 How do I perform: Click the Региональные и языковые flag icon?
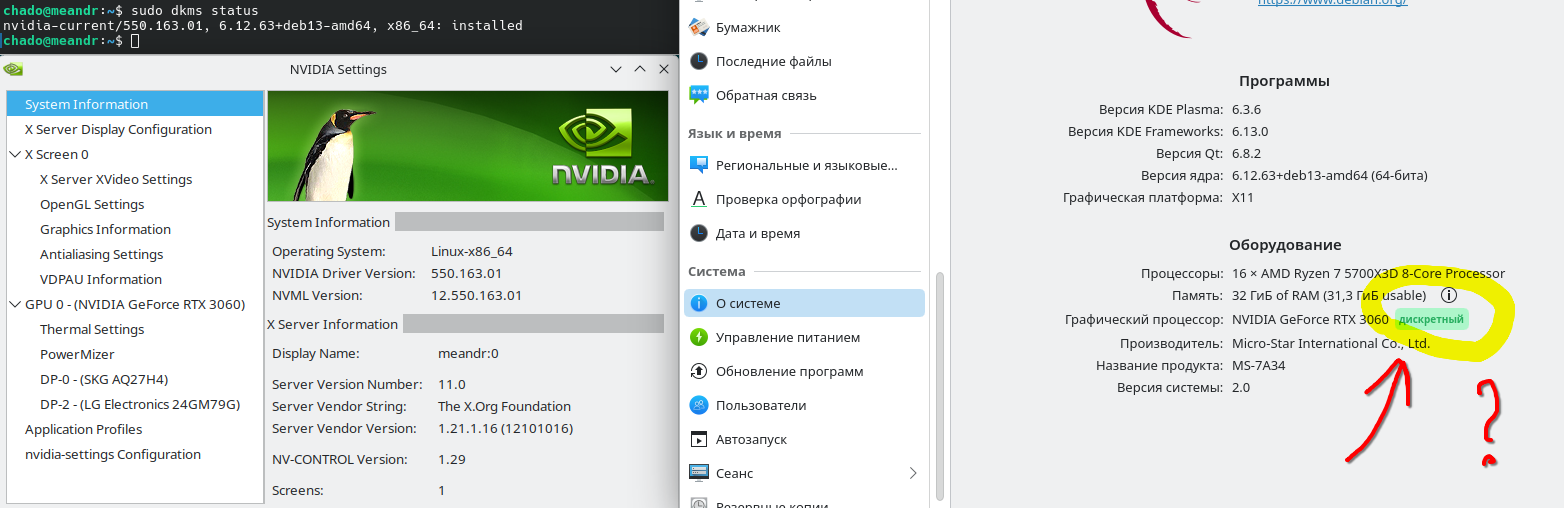(x=699, y=165)
